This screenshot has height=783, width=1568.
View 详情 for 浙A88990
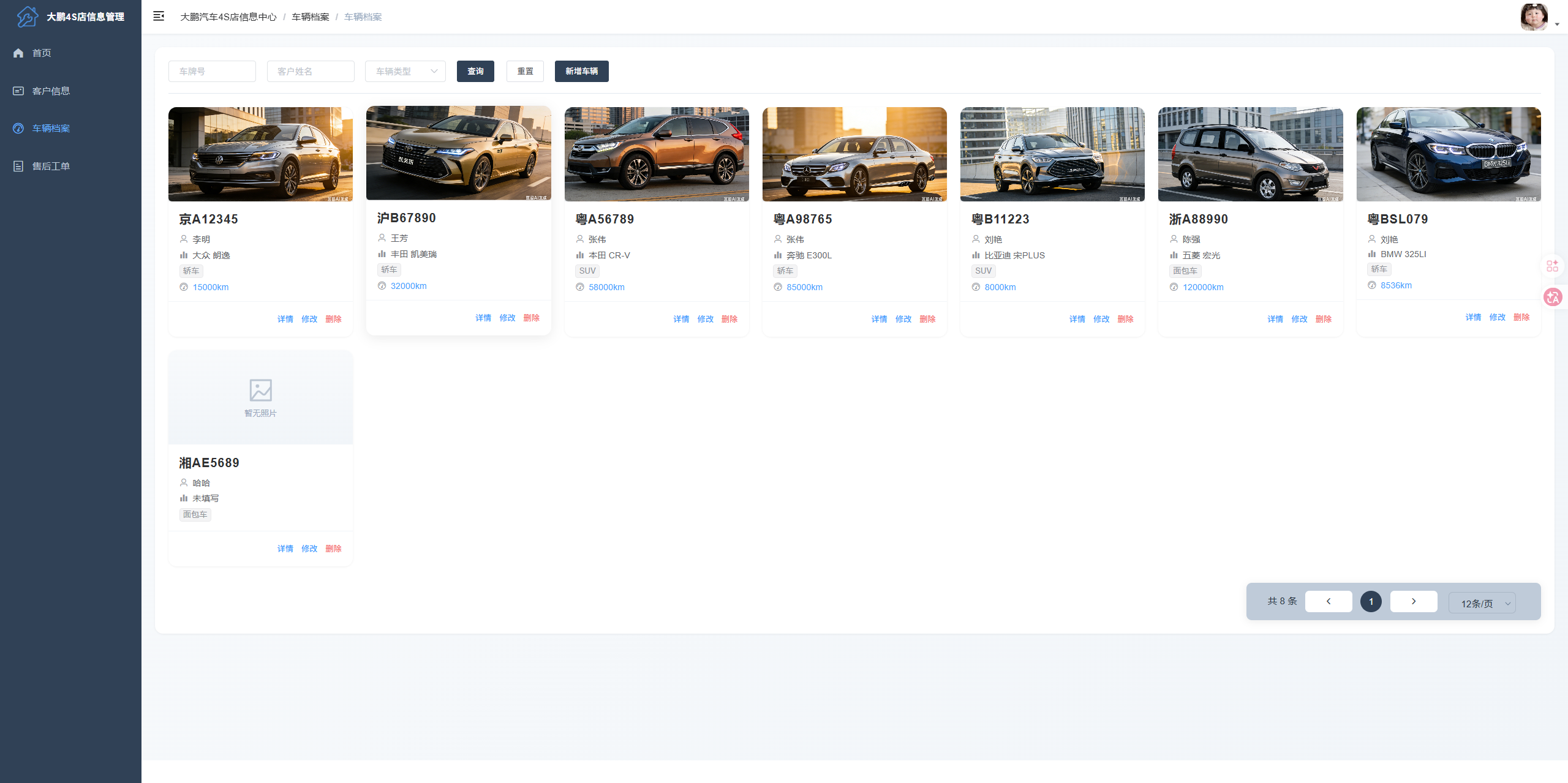(1275, 319)
